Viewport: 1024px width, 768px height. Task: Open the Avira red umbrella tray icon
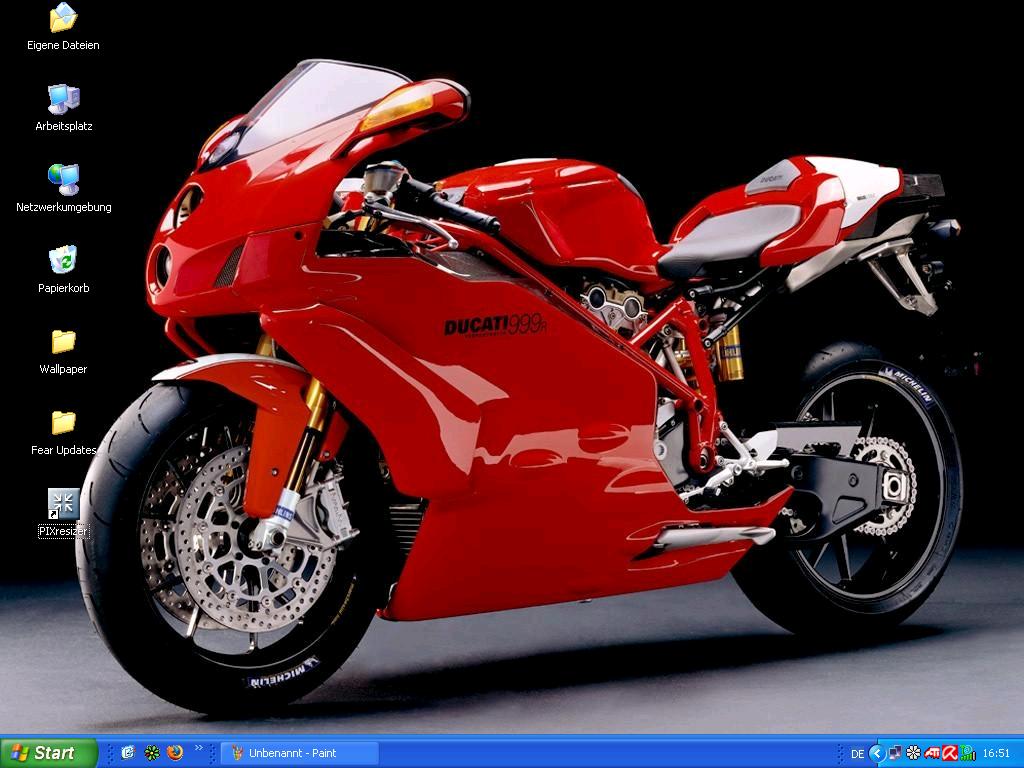(x=949, y=753)
